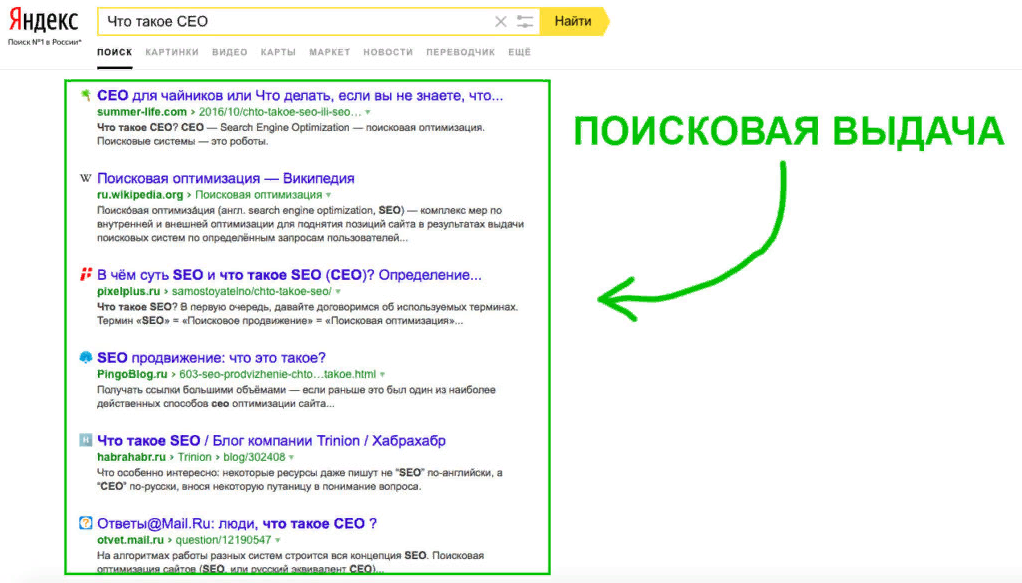Open the SEO продвижение: что это такое? link
The width and height of the screenshot is (1022, 583).
pos(211,357)
